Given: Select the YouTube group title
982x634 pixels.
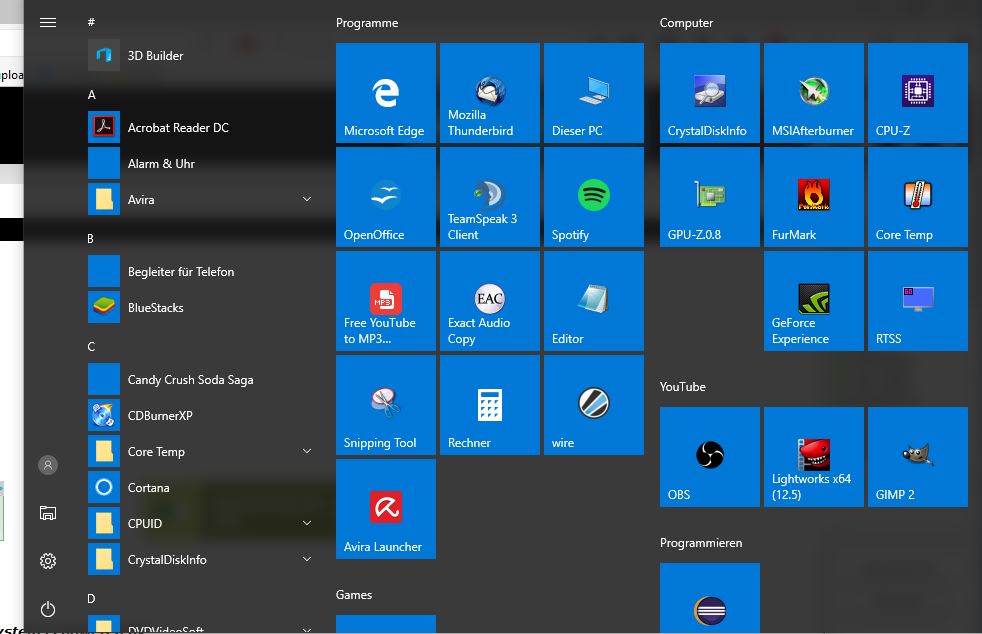Looking at the screenshot, I should [683, 387].
